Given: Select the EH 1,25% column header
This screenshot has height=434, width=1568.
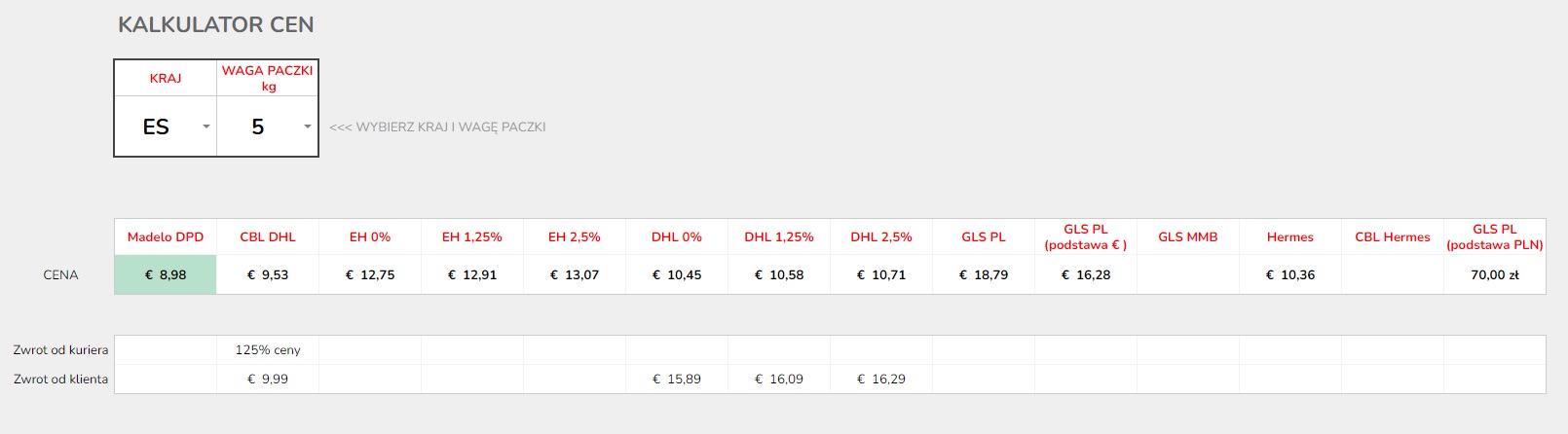Looking at the screenshot, I should (472, 237).
